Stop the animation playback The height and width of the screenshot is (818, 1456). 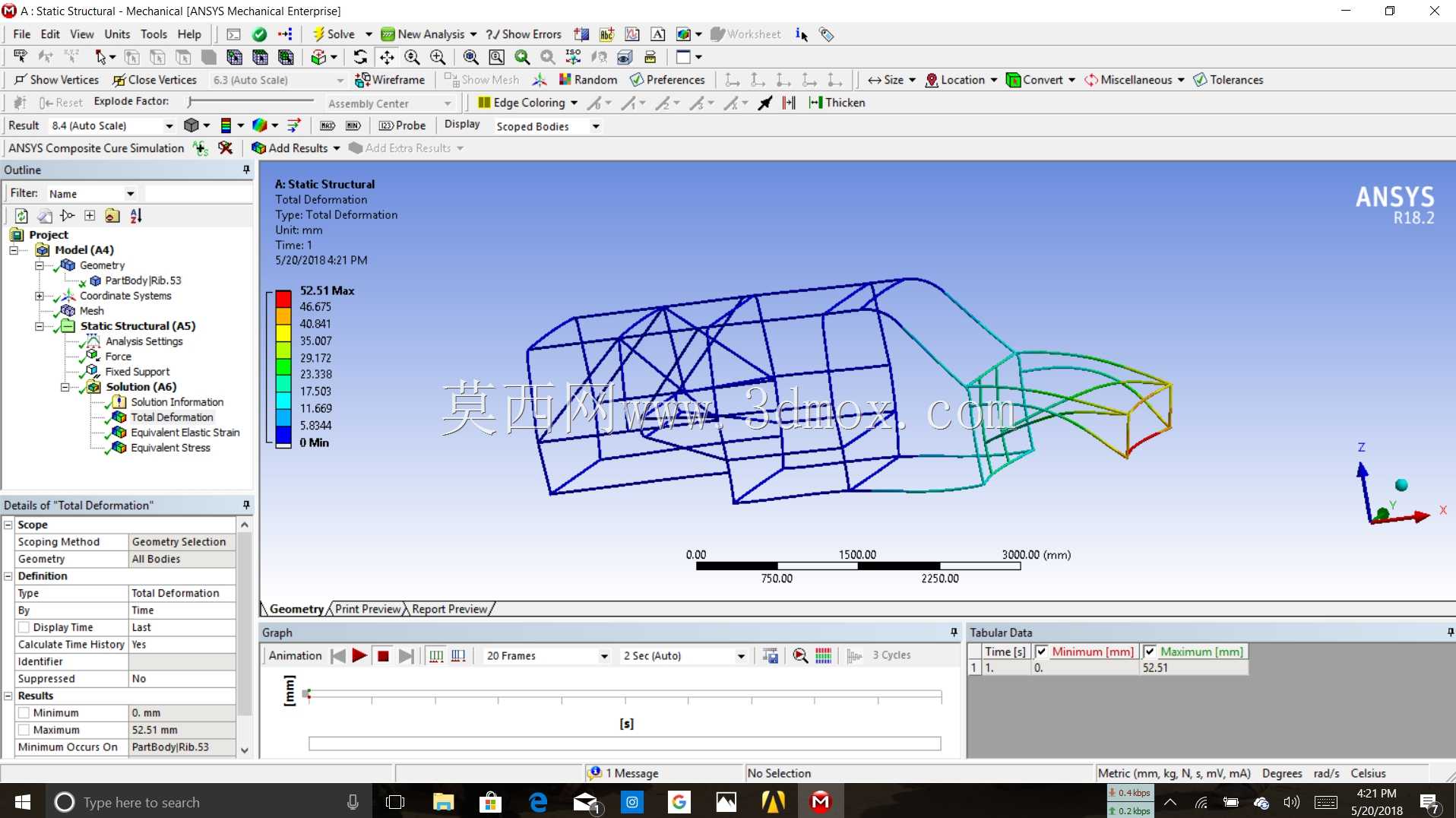point(383,656)
